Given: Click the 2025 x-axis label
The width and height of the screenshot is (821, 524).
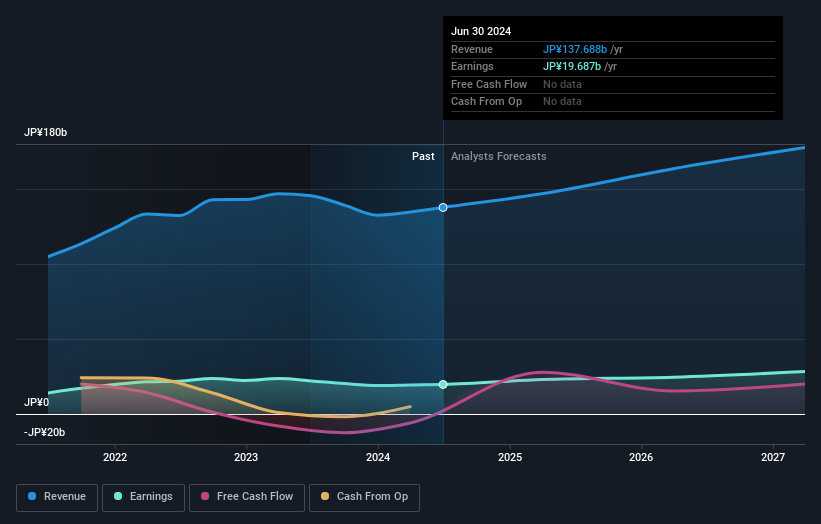Looking at the screenshot, I should point(510,457).
